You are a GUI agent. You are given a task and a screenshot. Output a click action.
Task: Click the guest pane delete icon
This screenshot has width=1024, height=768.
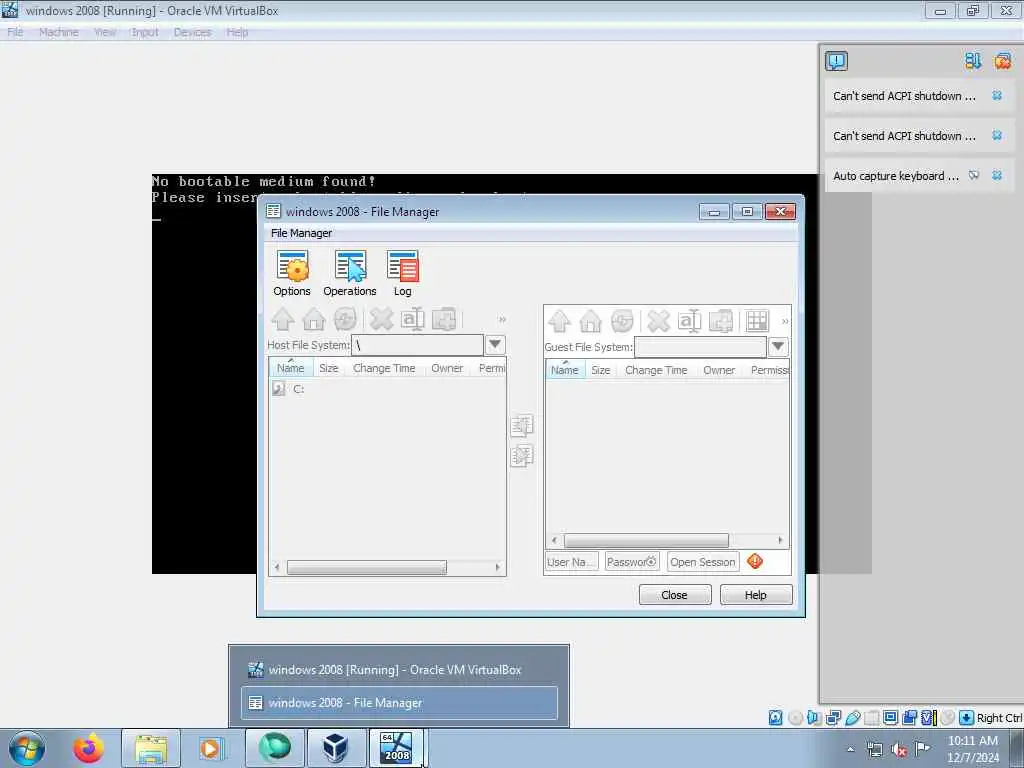(658, 321)
